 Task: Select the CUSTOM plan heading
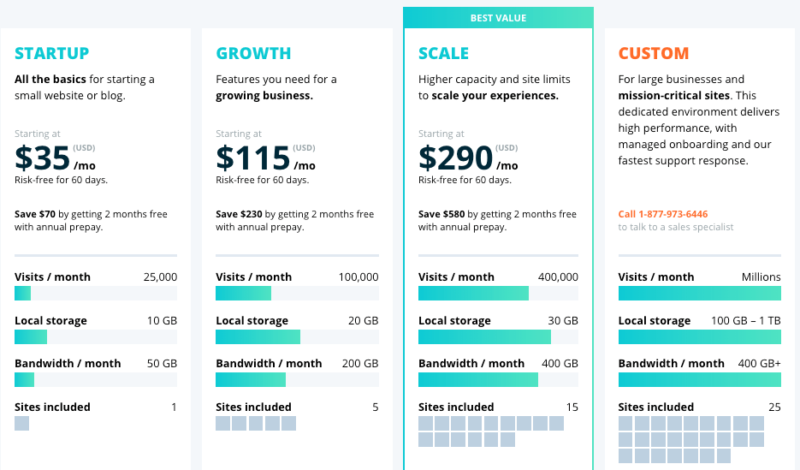654,53
